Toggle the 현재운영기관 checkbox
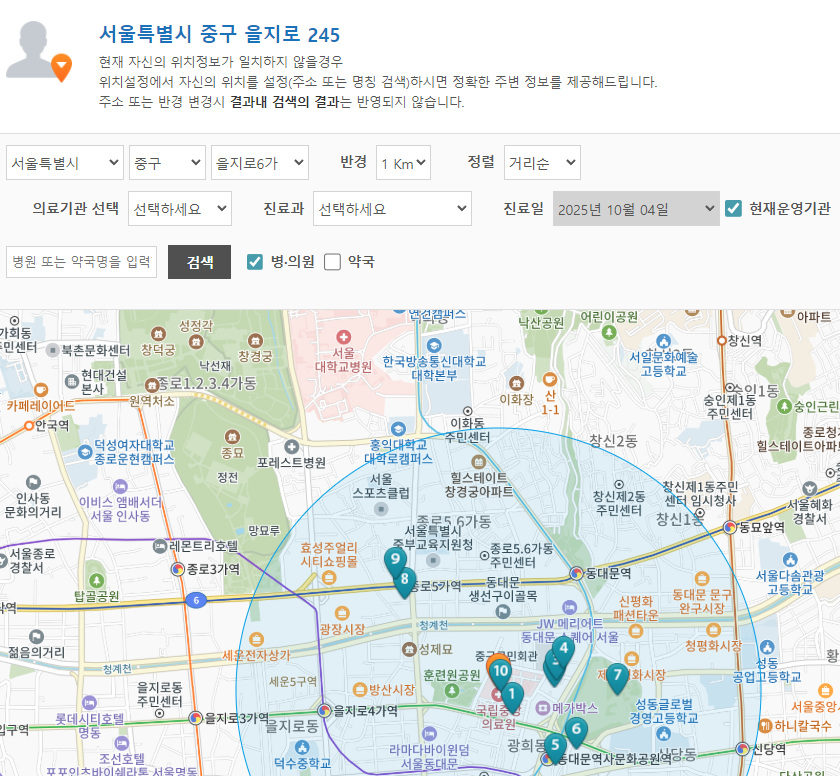 [x=733, y=208]
